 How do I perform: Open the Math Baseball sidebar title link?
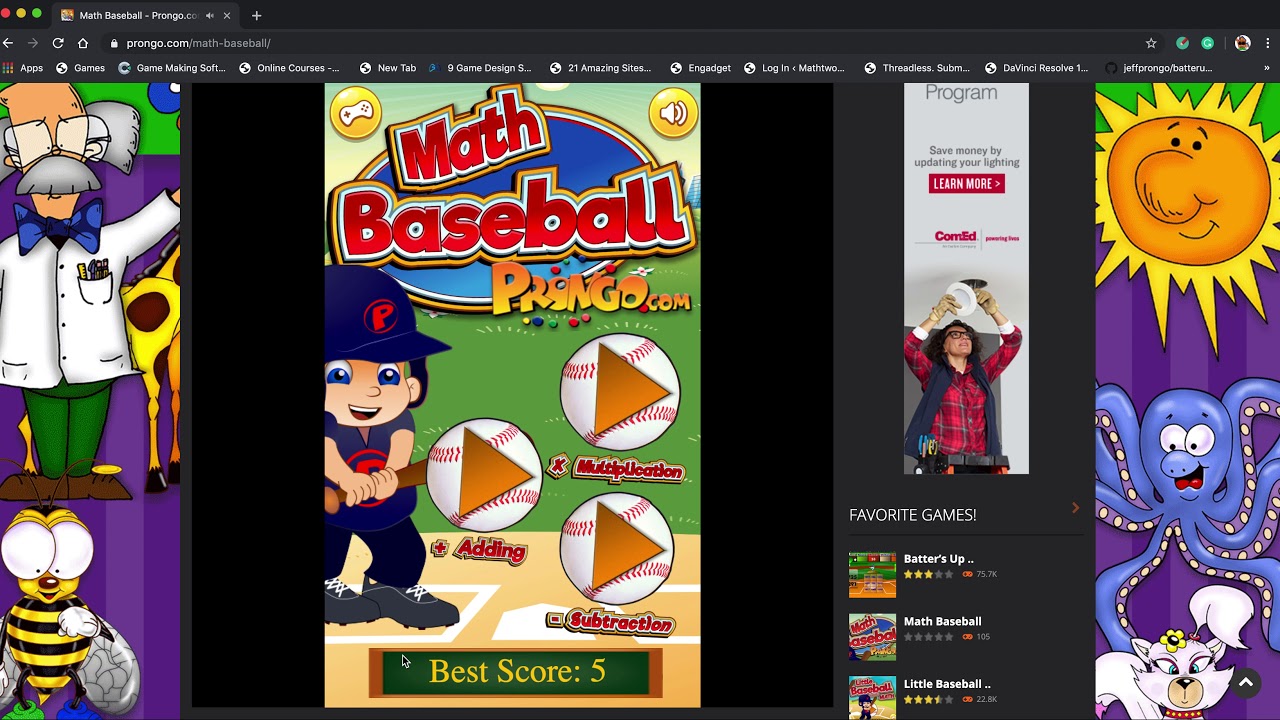tap(942, 621)
